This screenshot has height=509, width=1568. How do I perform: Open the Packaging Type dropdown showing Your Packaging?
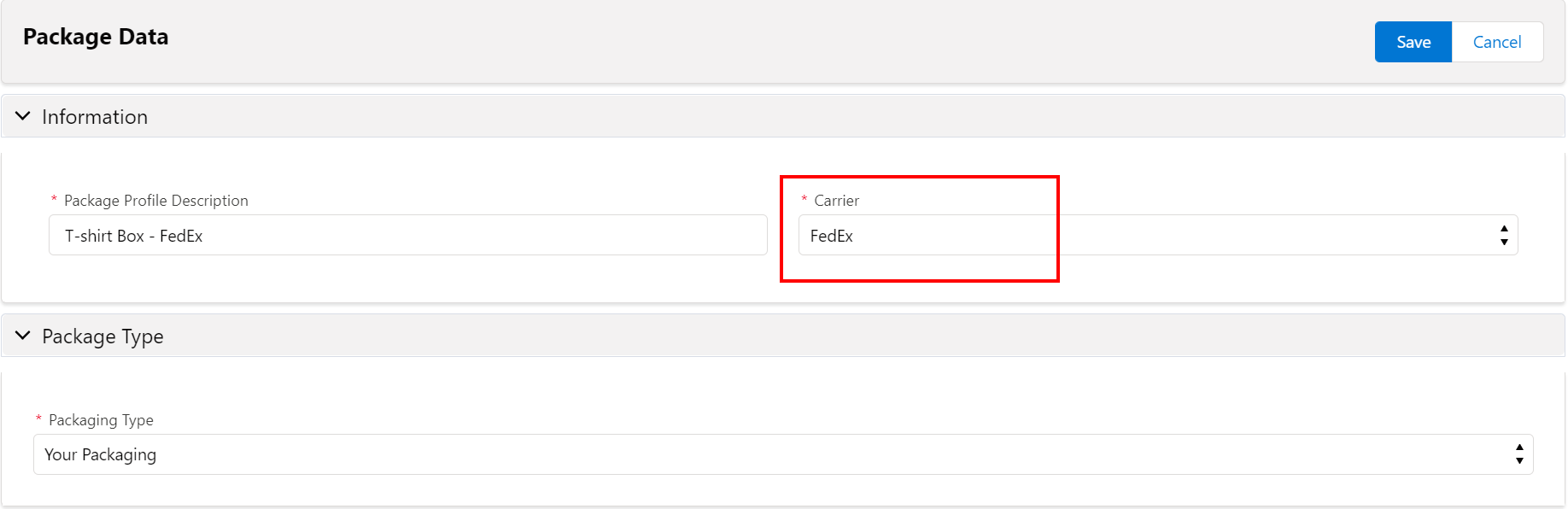pos(783,454)
